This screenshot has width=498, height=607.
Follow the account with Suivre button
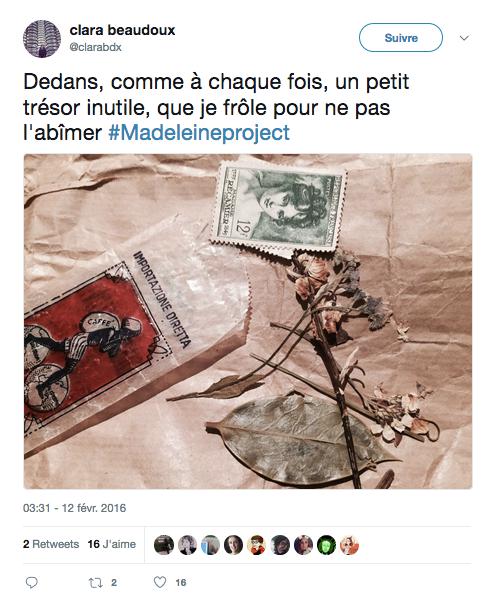click(401, 38)
